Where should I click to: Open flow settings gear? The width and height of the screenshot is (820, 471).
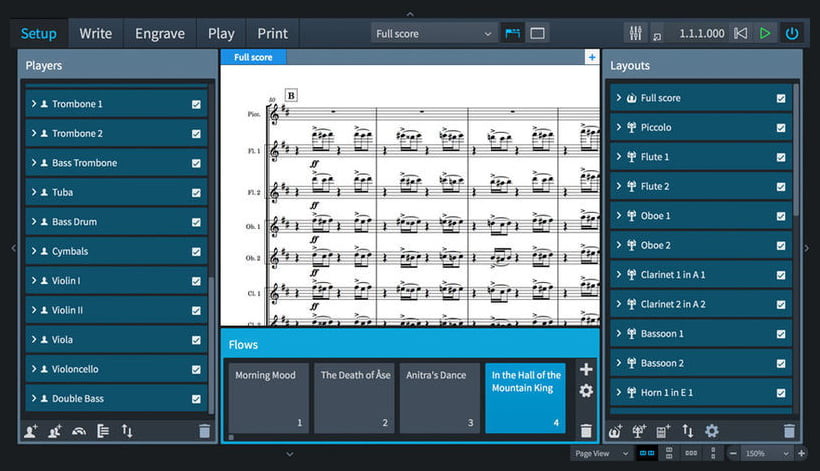tap(586, 391)
